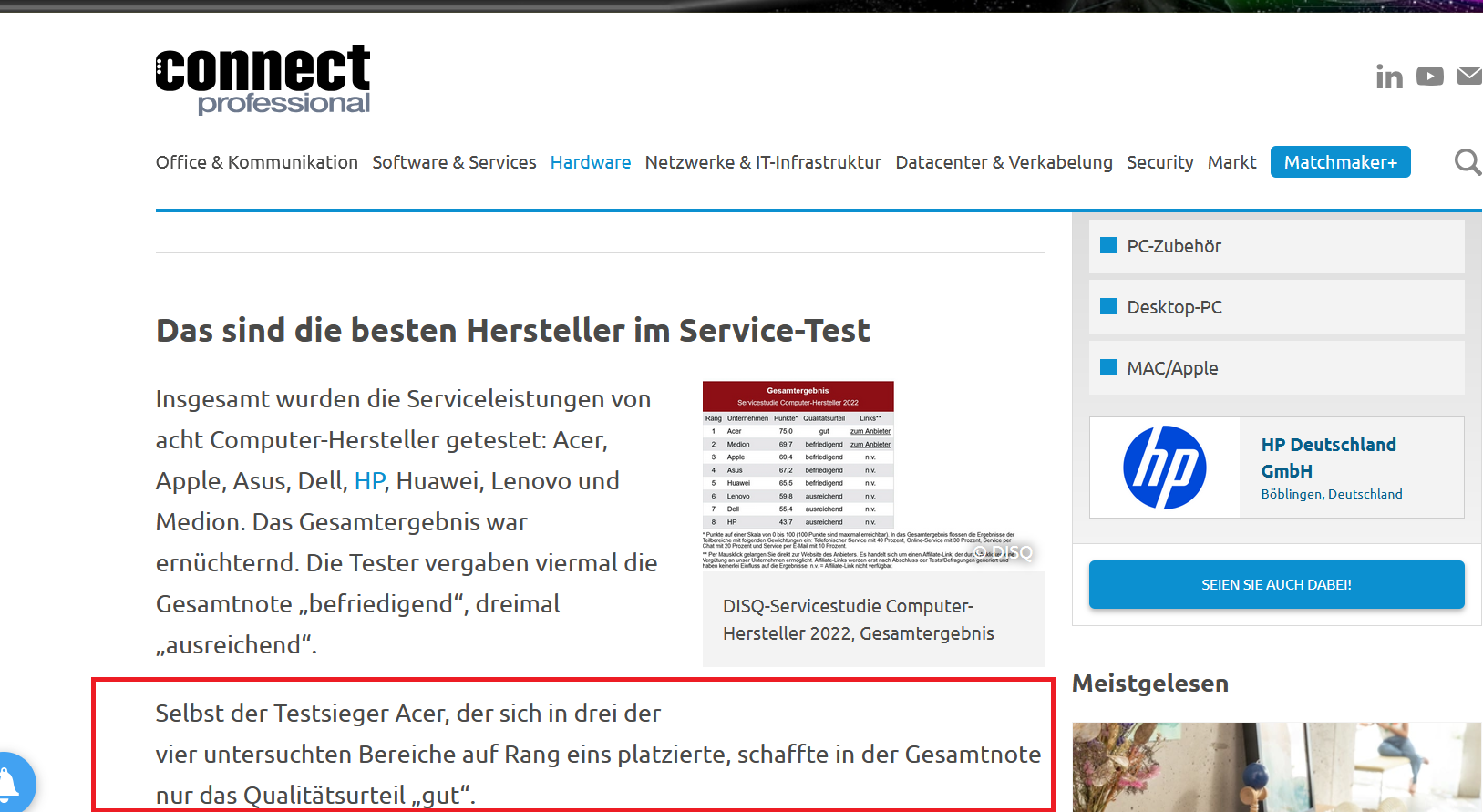Open Office & Kommunikation menu
This screenshot has height=812, width=1483.
(257, 162)
